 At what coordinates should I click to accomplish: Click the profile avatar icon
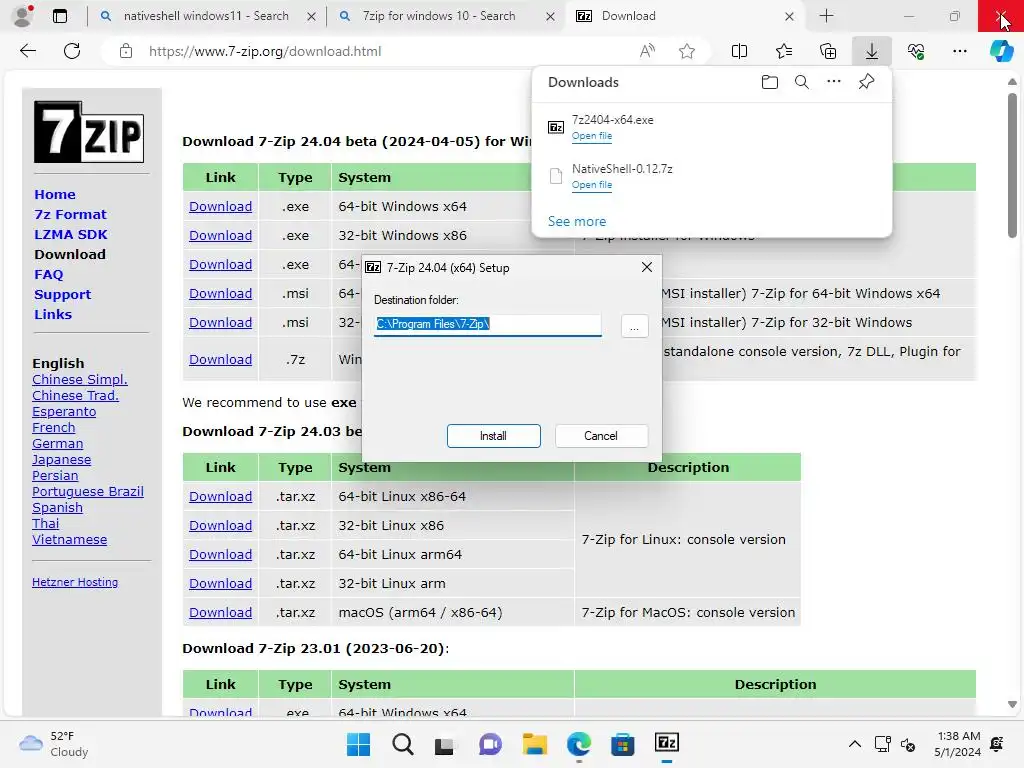pyautogui.click(x=23, y=16)
